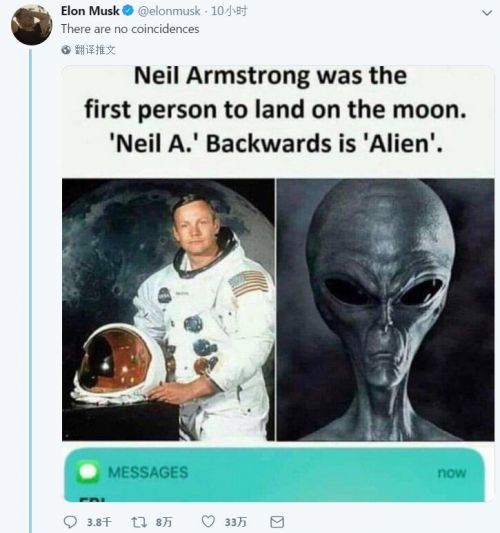Tap the MESSAGES notification banner
This screenshot has width=500, height=533.
click(x=274, y=475)
